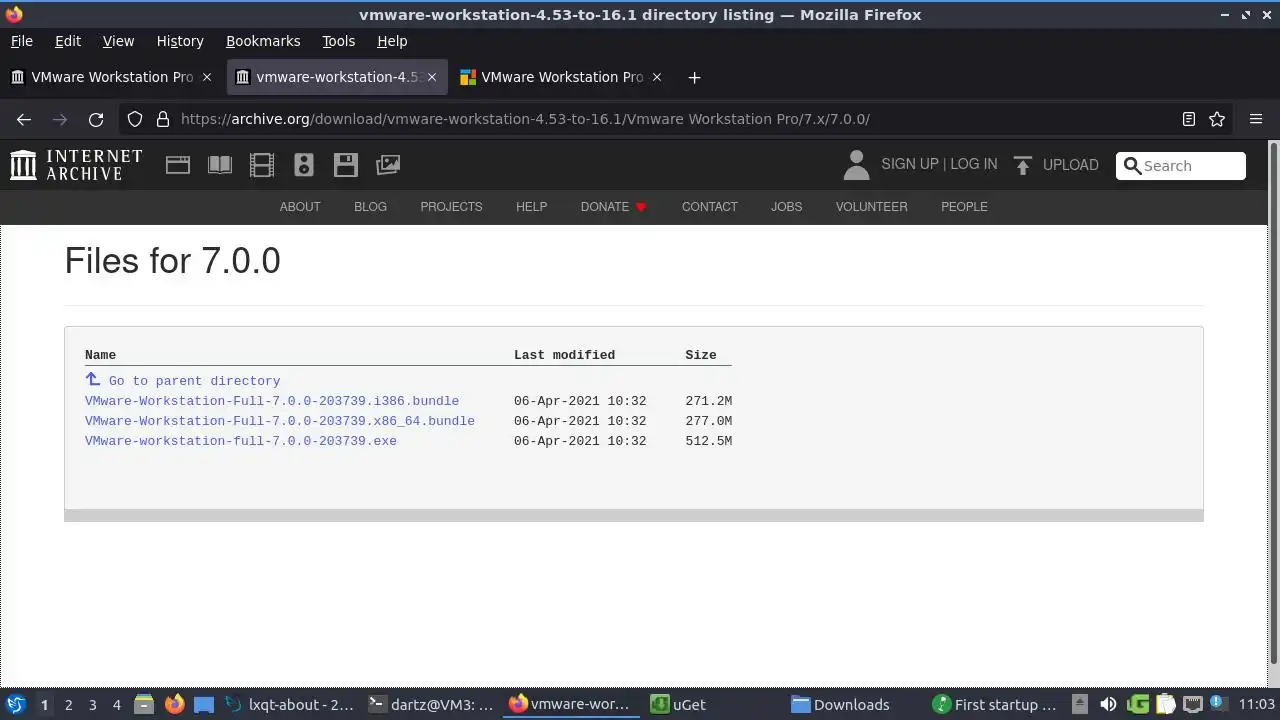The image size is (1280, 720).
Task: Download the i386.bundle file
Action: tap(272, 401)
